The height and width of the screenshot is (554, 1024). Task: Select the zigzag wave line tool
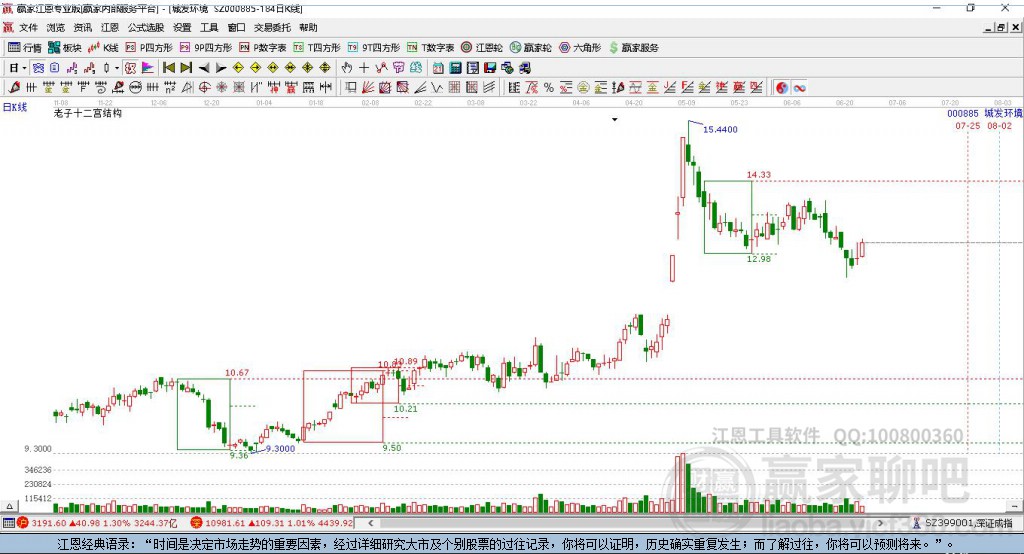(x=437, y=88)
